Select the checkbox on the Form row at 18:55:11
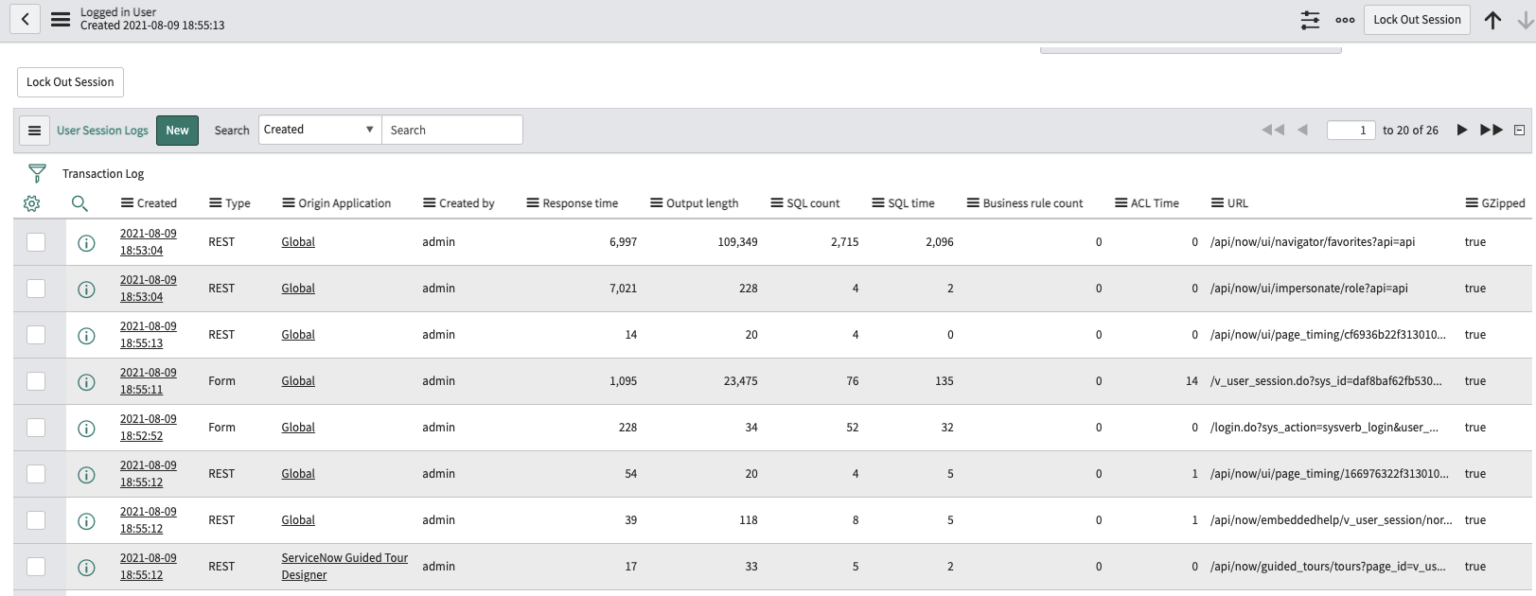This screenshot has width=1536, height=596. 36,380
